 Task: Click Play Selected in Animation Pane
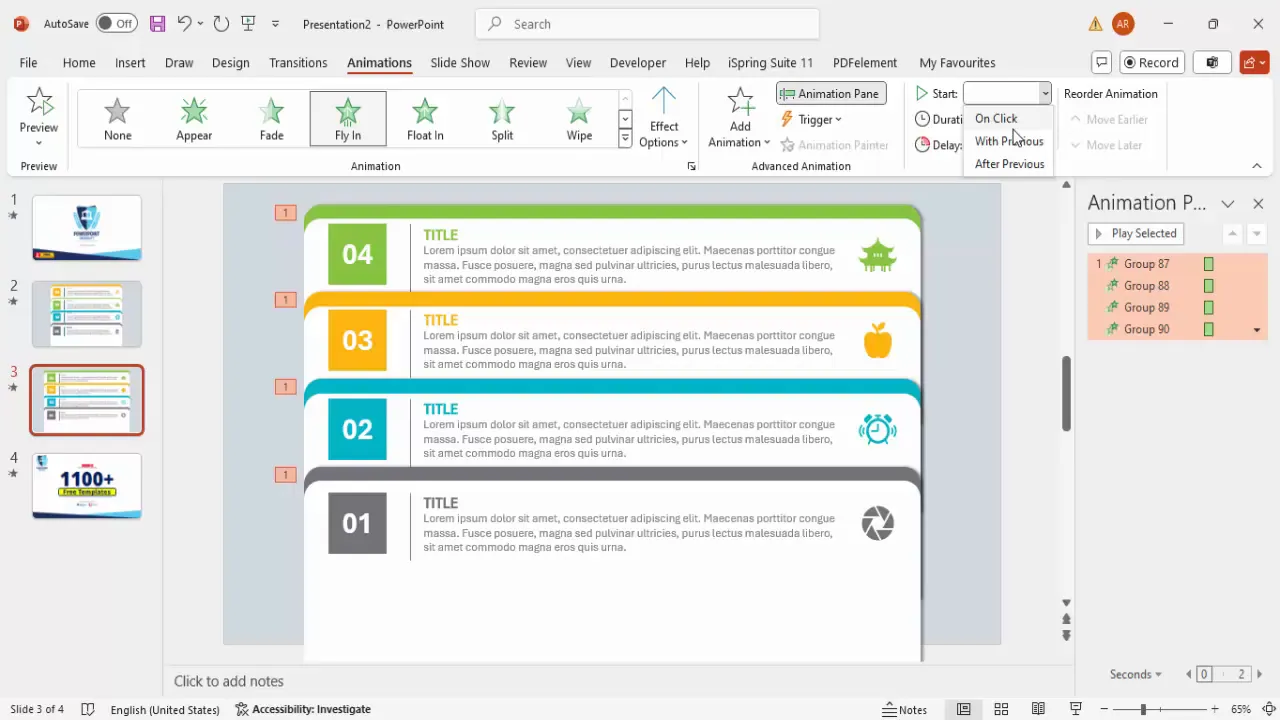click(x=1136, y=233)
